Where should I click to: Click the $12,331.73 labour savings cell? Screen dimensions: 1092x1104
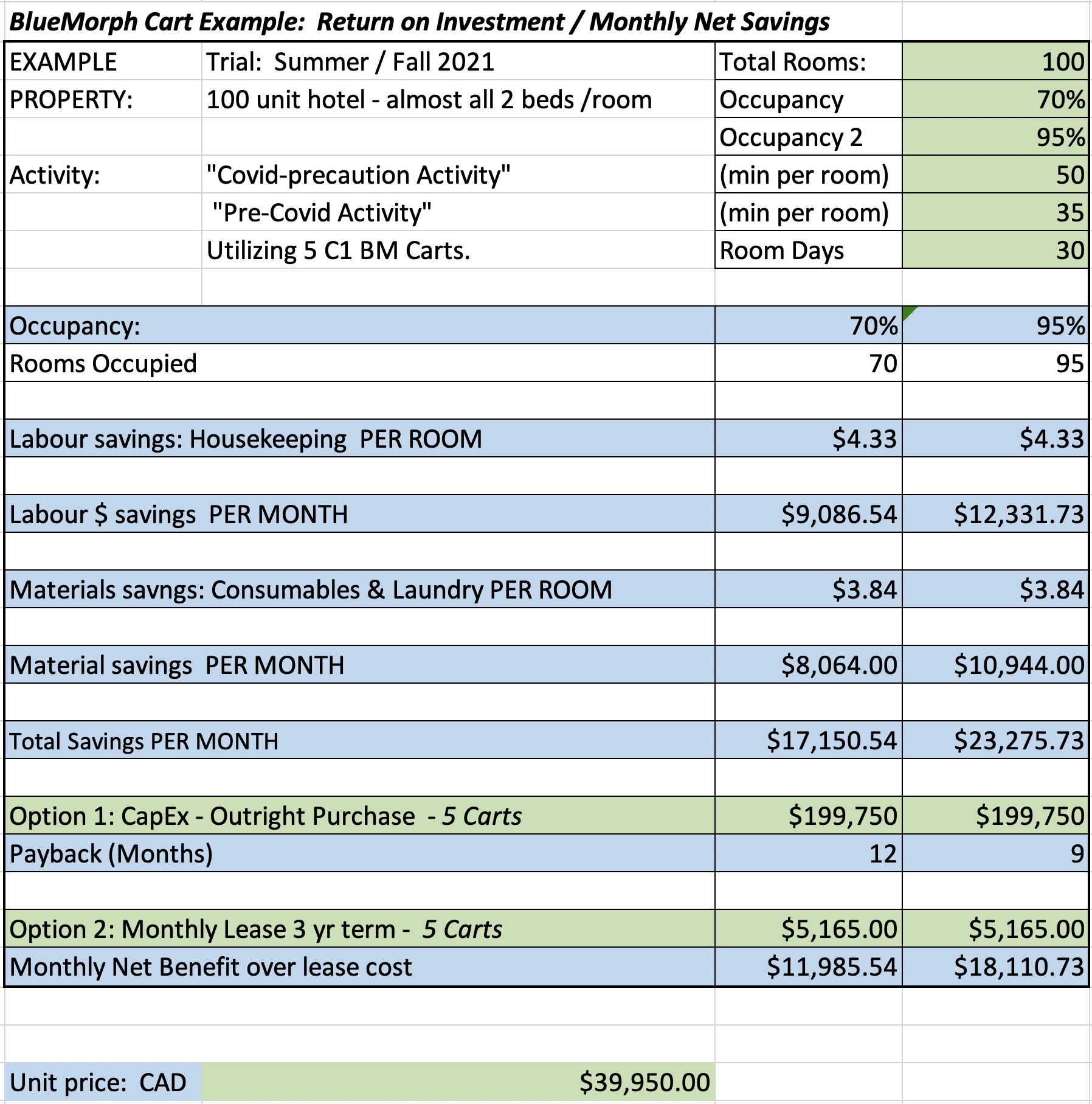point(995,514)
